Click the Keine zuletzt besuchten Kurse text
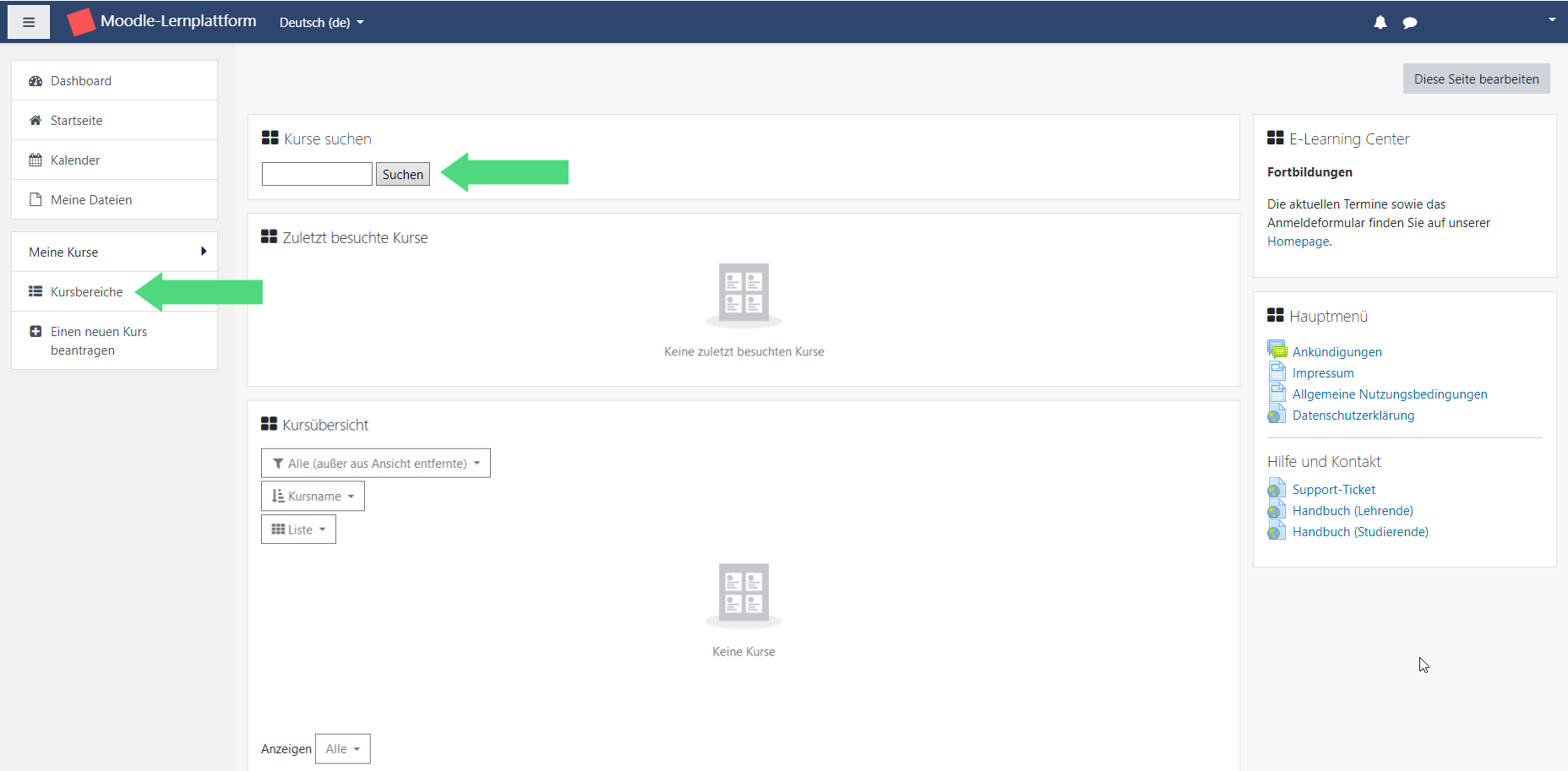This screenshot has height=771, width=1568. click(x=744, y=352)
